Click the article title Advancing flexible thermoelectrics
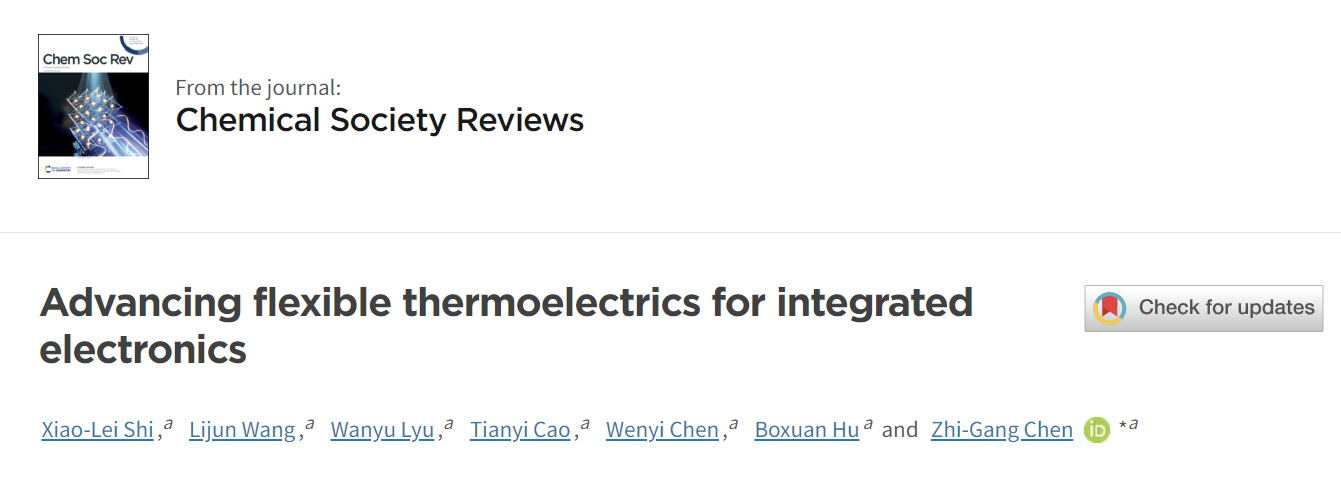This screenshot has width=1341, height=477. click(507, 326)
